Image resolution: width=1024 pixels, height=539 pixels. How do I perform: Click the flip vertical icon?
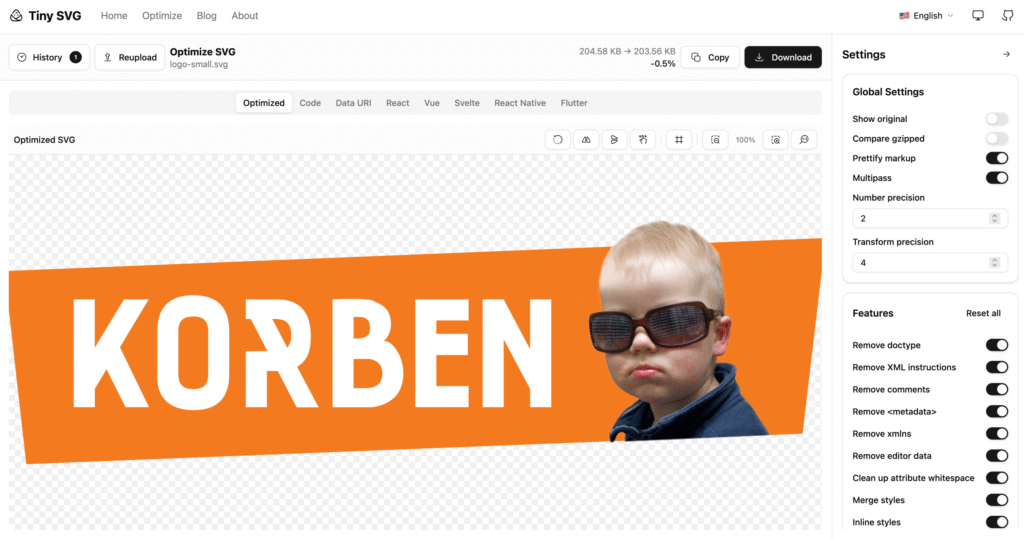(615, 140)
